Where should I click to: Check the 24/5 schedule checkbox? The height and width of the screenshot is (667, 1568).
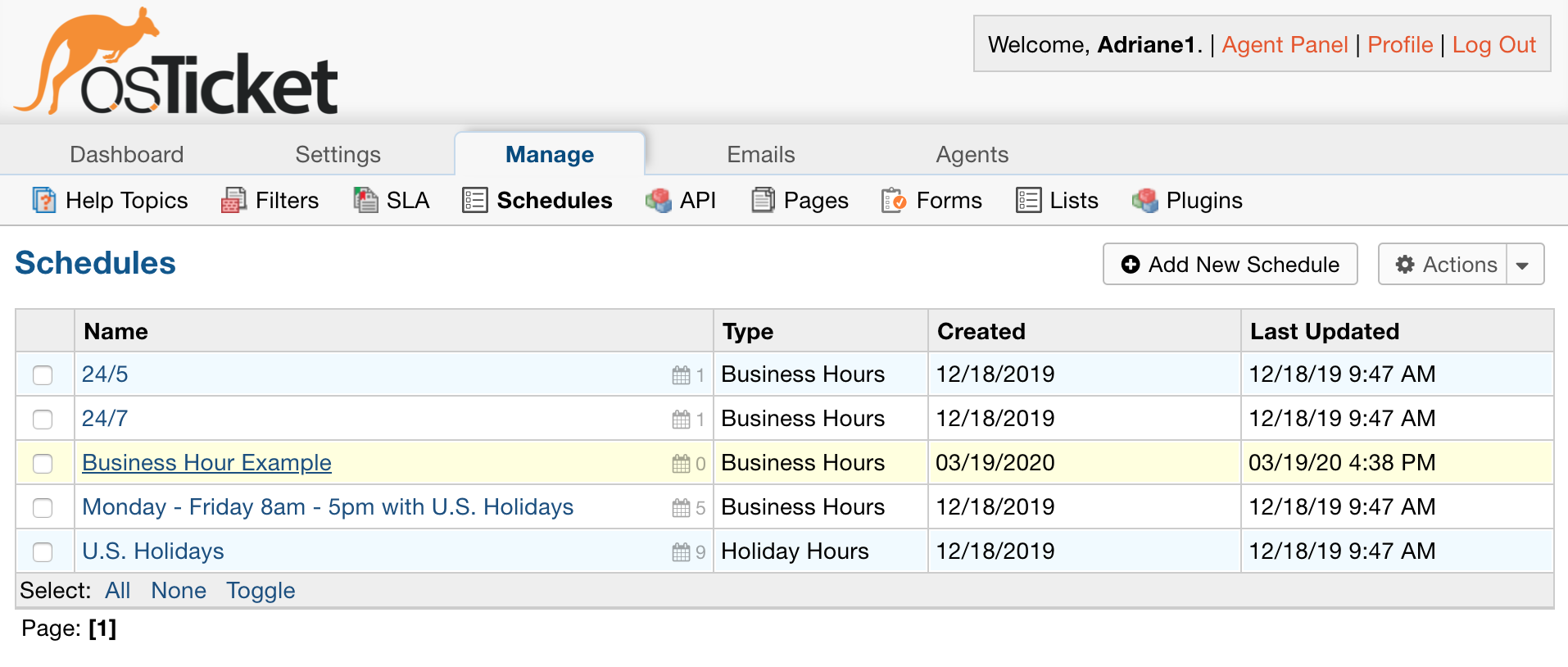pyautogui.click(x=43, y=375)
